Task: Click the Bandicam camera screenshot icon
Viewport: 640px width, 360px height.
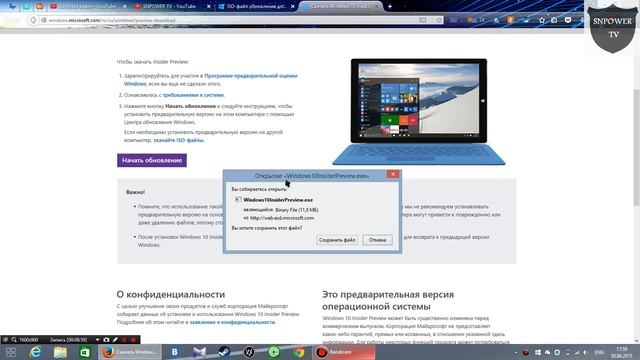Action: 106,340
